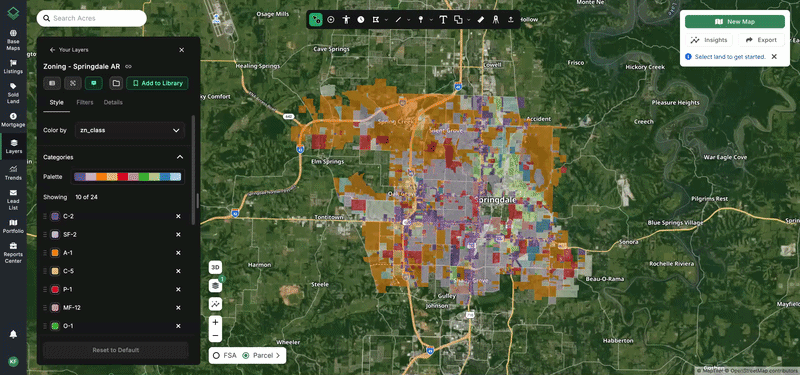Open Trends in sidebar
Viewport: 800px width, 375px height.
pos(13,173)
